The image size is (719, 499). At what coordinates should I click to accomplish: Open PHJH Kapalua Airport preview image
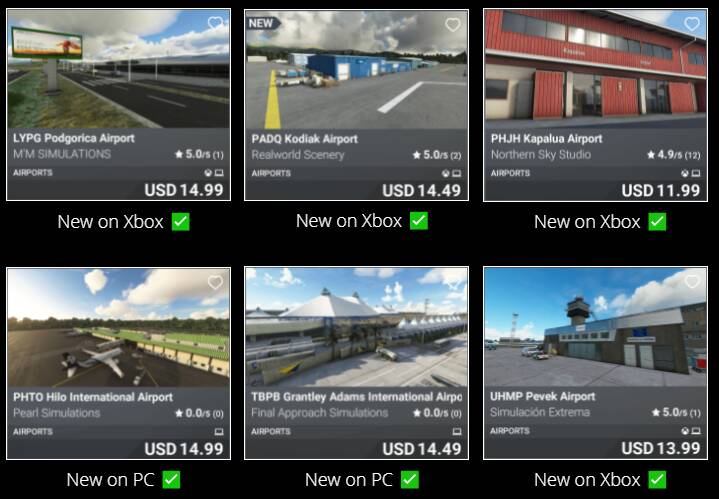pos(595,69)
